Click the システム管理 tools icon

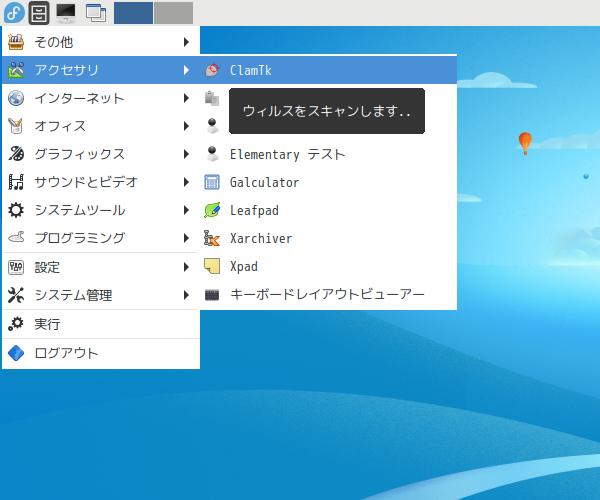click(16, 295)
